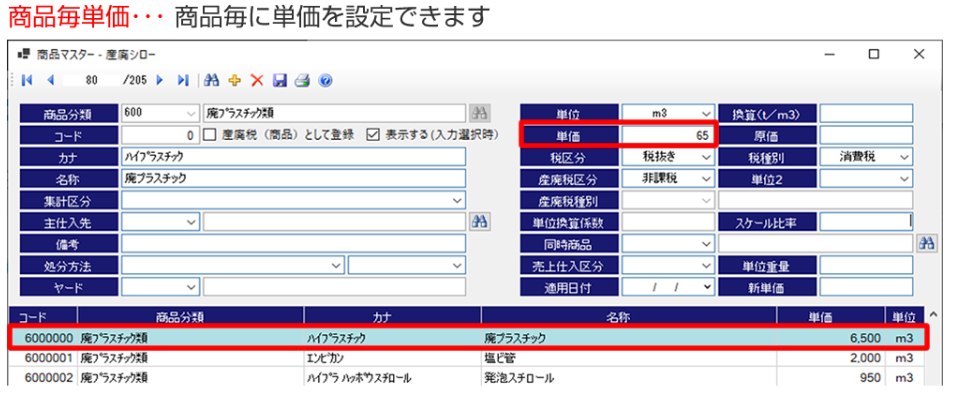
Task: Go to next record arrow
Action: pyautogui.click(x=160, y=81)
